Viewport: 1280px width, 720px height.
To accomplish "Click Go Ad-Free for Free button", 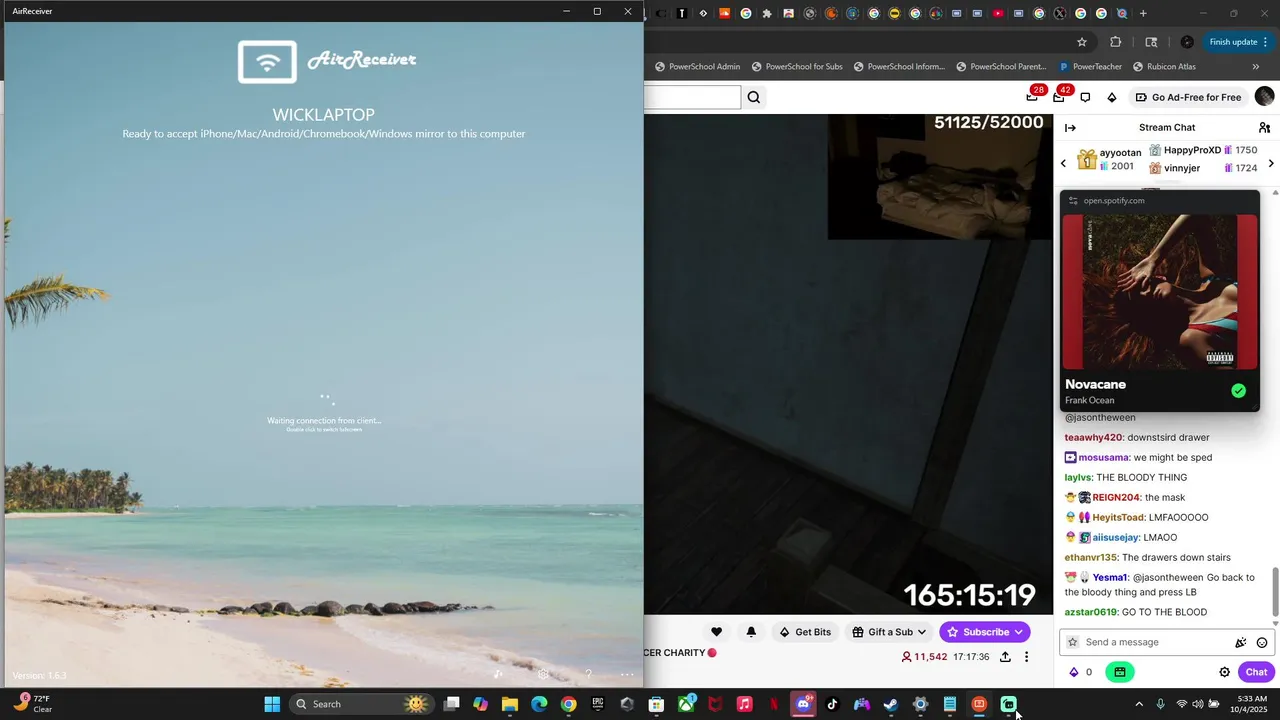I will (x=1188, y=97).
